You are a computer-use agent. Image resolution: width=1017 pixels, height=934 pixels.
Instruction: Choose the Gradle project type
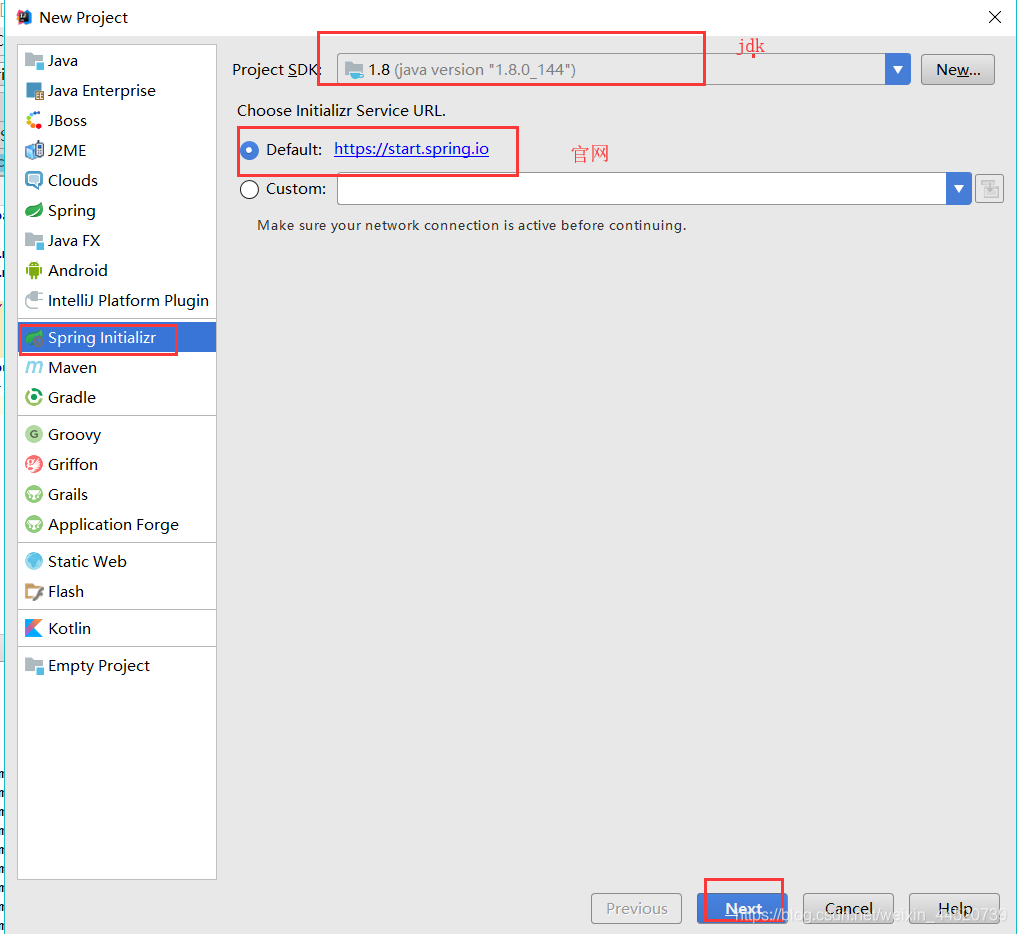point(117,397)
